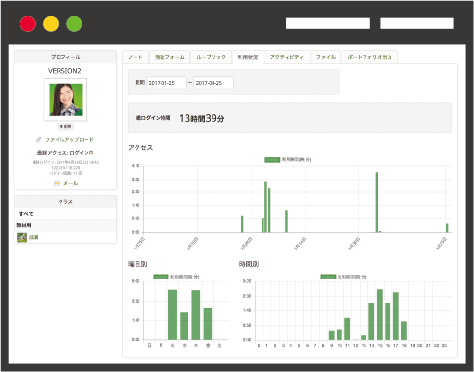Switch to the ノート tab

coord(135,57)
